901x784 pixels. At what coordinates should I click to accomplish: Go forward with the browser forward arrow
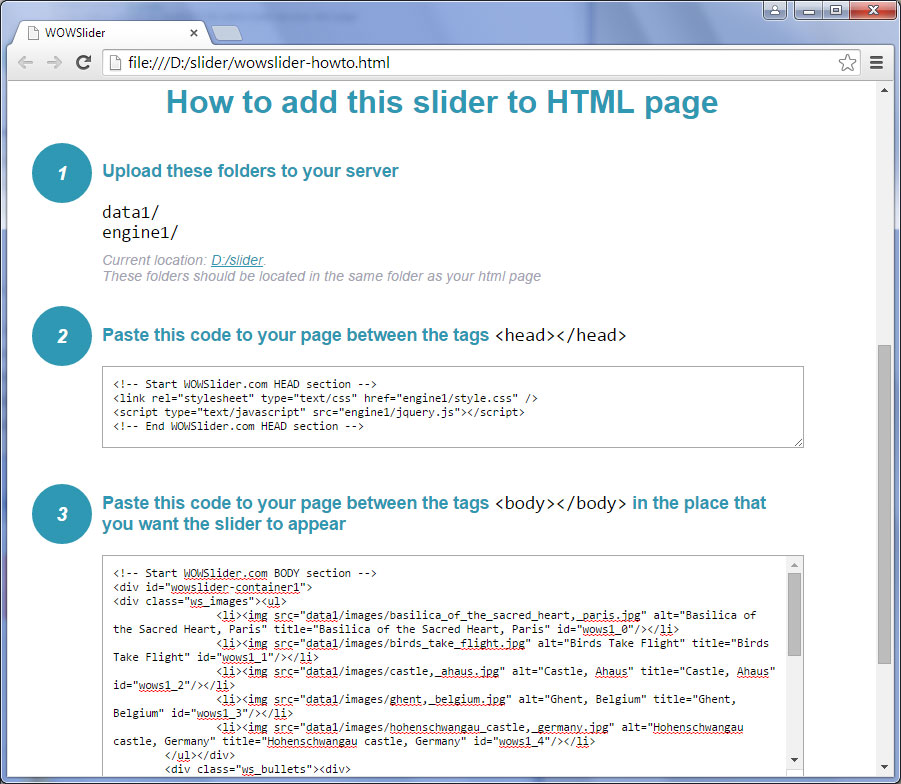pyautogui.click(x=54, y=63)
